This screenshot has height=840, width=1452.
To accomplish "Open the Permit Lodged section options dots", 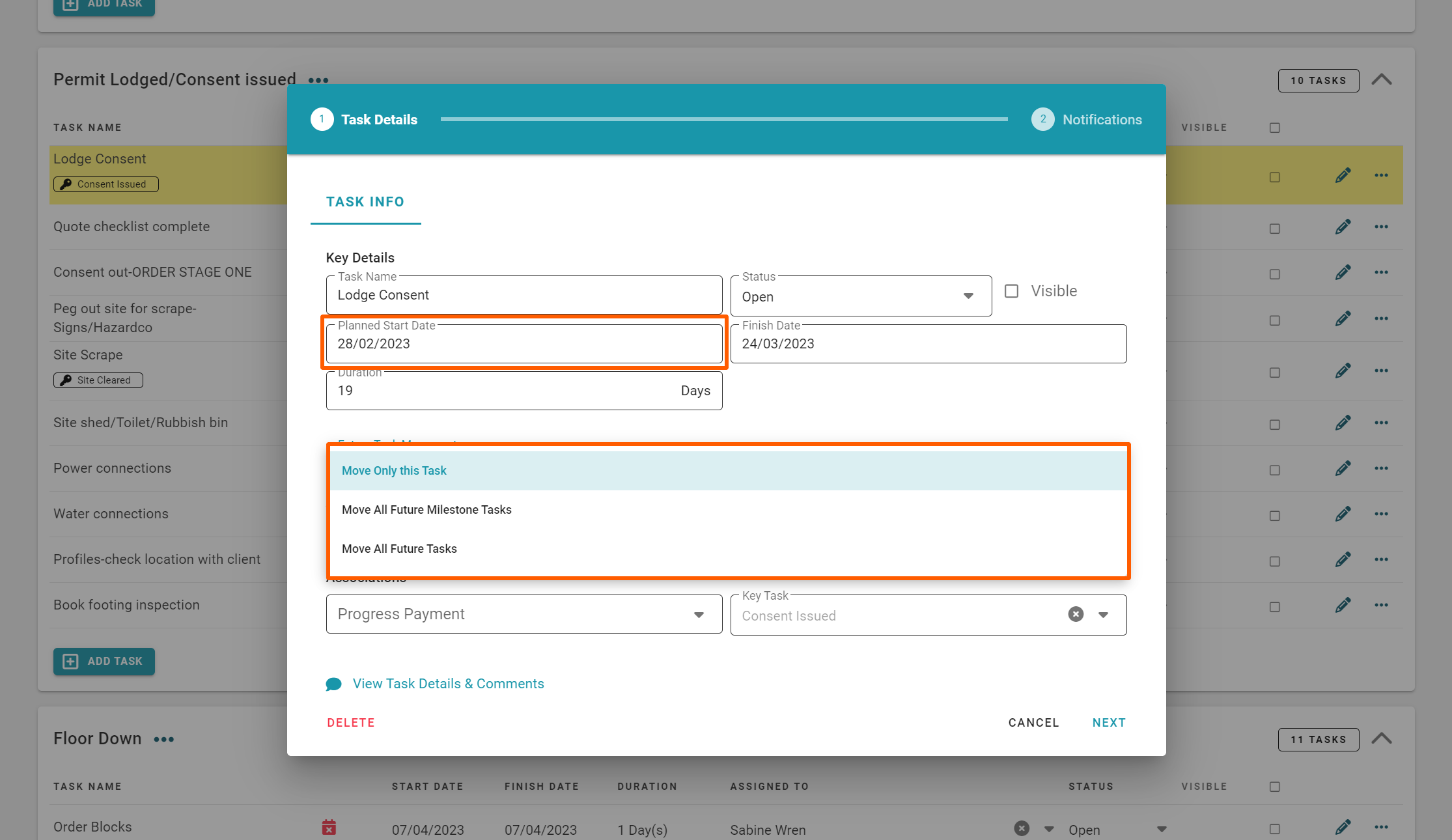I will click(x=318, y=80).
